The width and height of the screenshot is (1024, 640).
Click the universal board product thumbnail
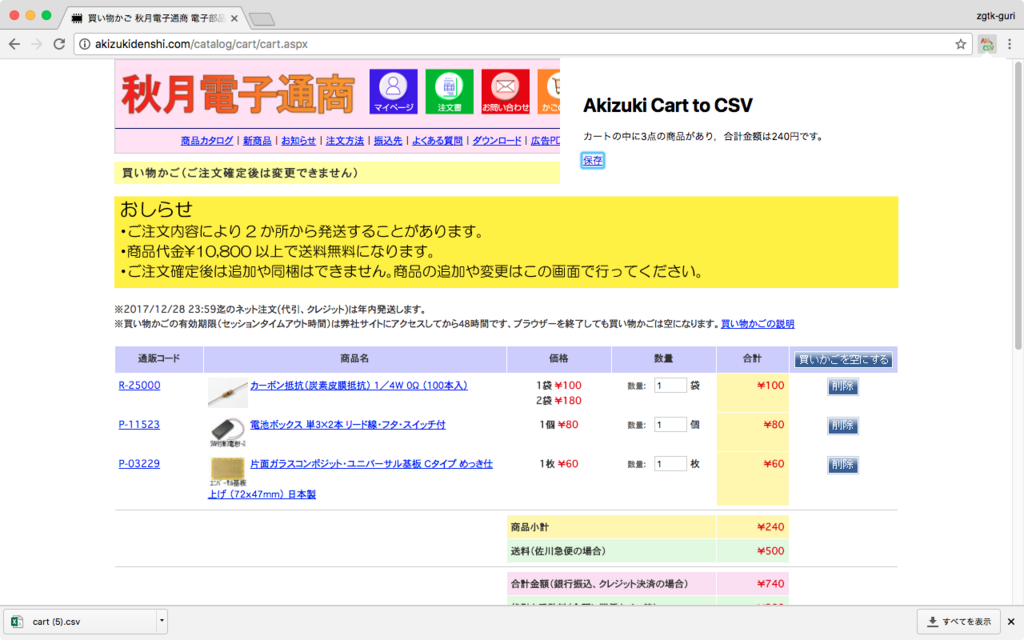pyautogui.click(x=227, y=471)
